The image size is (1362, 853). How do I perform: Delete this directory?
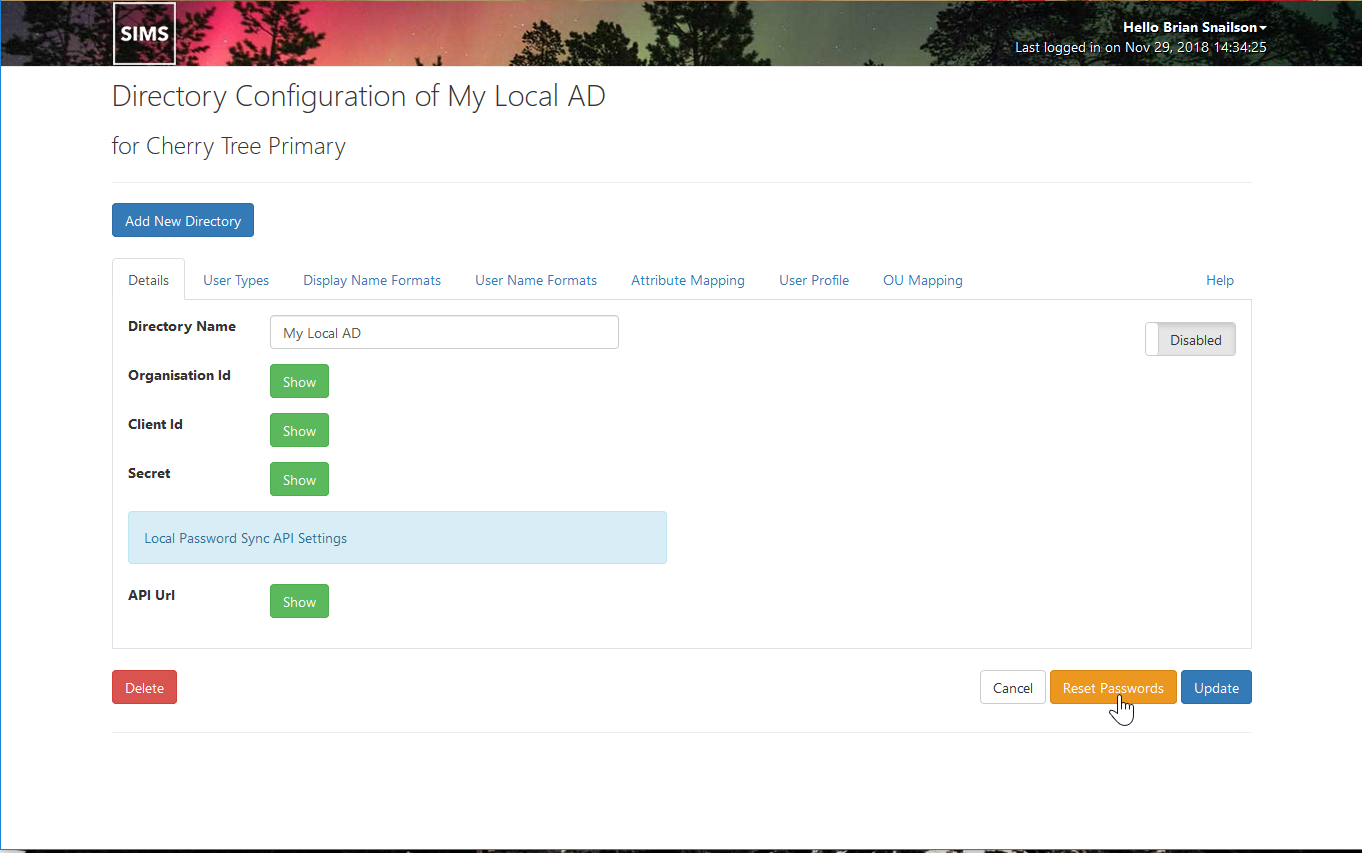144,688
